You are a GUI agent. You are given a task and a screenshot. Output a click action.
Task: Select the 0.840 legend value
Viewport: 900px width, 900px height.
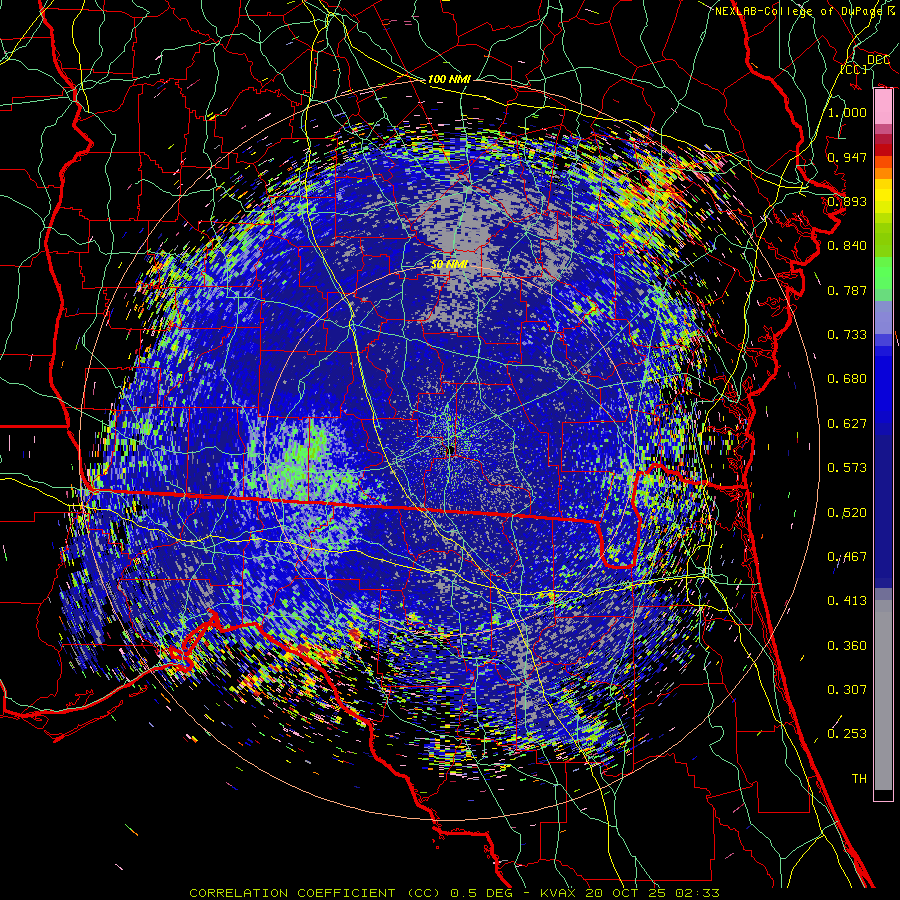(847, 246)
